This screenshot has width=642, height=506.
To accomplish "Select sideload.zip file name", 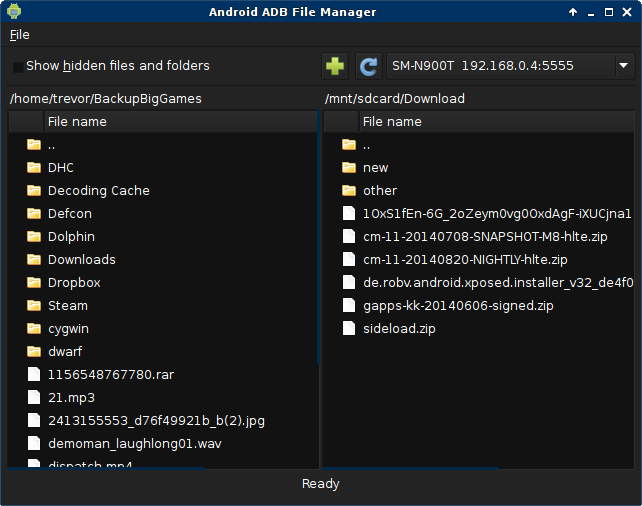I will click(399, 328).
